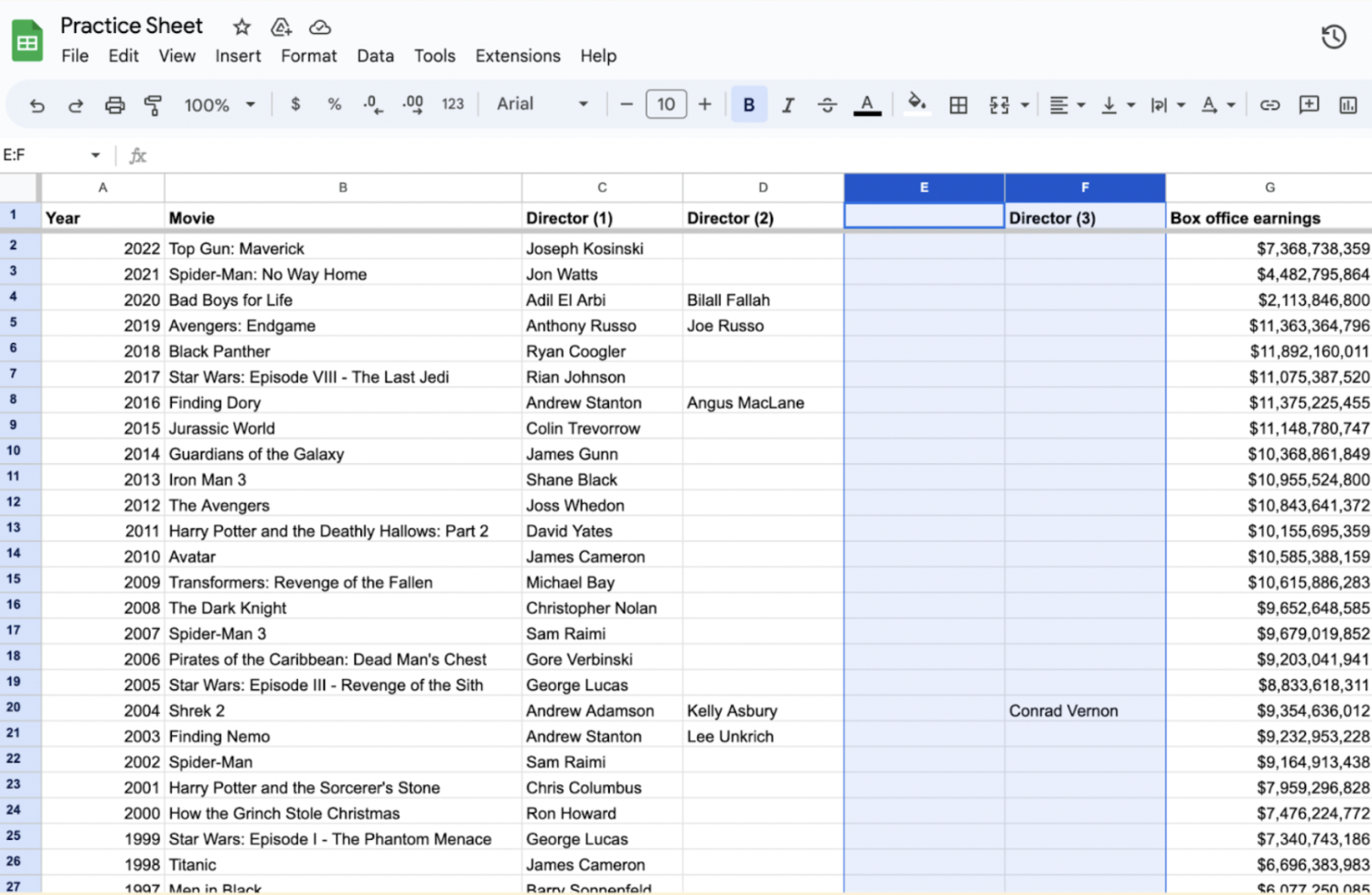Open text wrapping dropdown
The image size is (1372, 895).
[1167, 105]
